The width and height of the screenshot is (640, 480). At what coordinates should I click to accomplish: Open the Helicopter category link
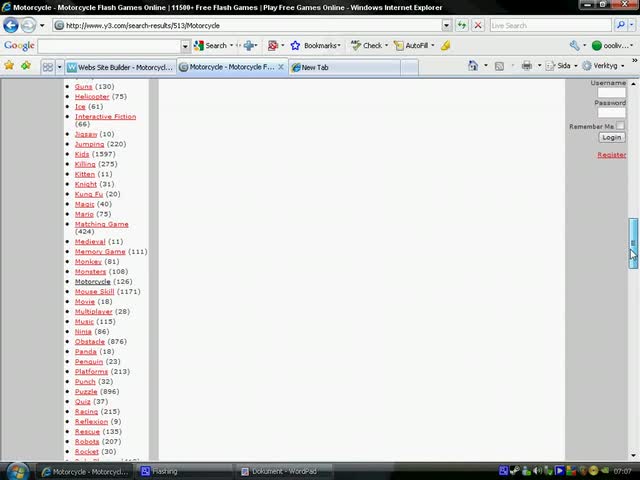[x=92, y=97]
